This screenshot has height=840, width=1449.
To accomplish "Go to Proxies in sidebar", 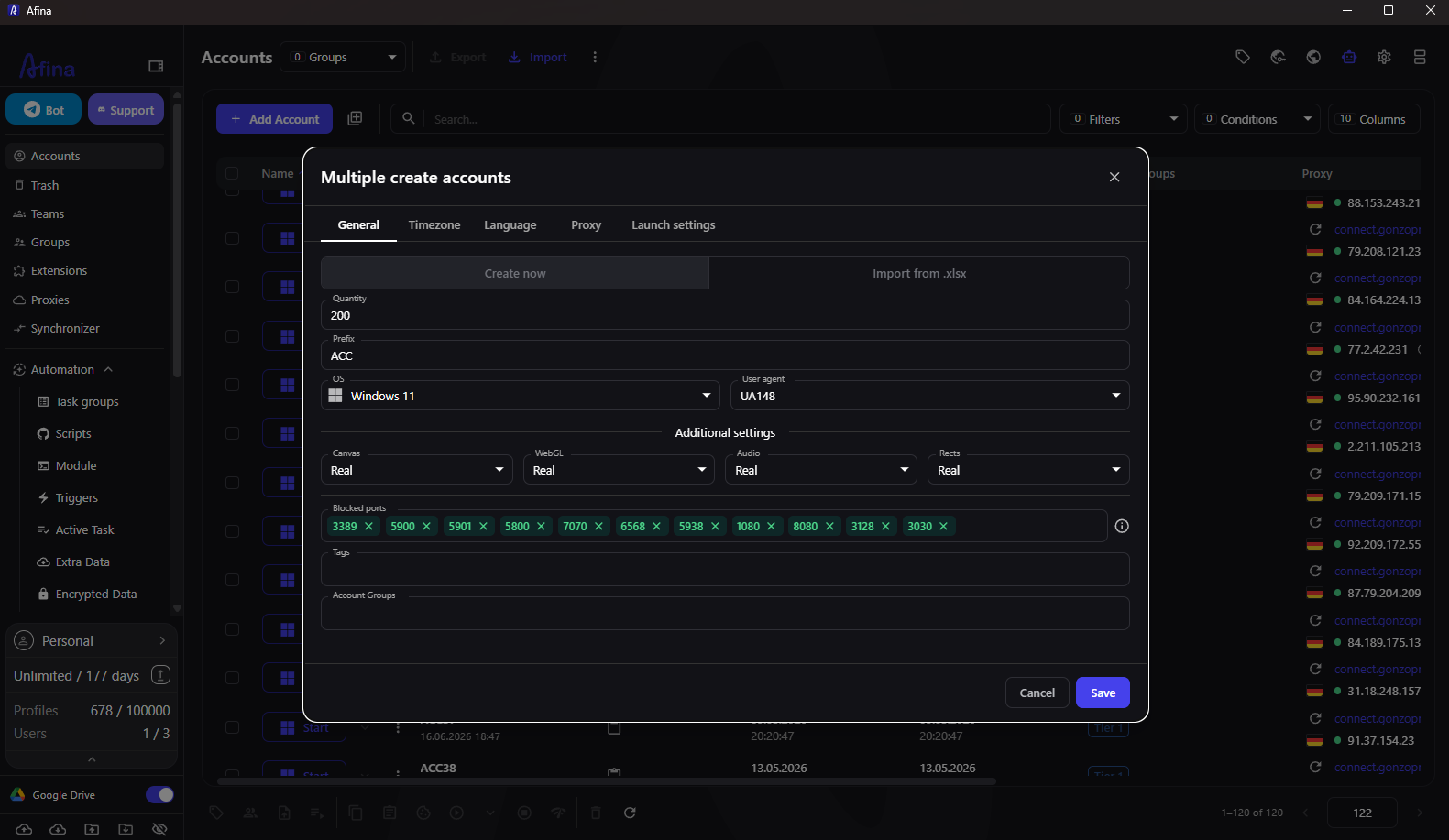I will 49,300.
